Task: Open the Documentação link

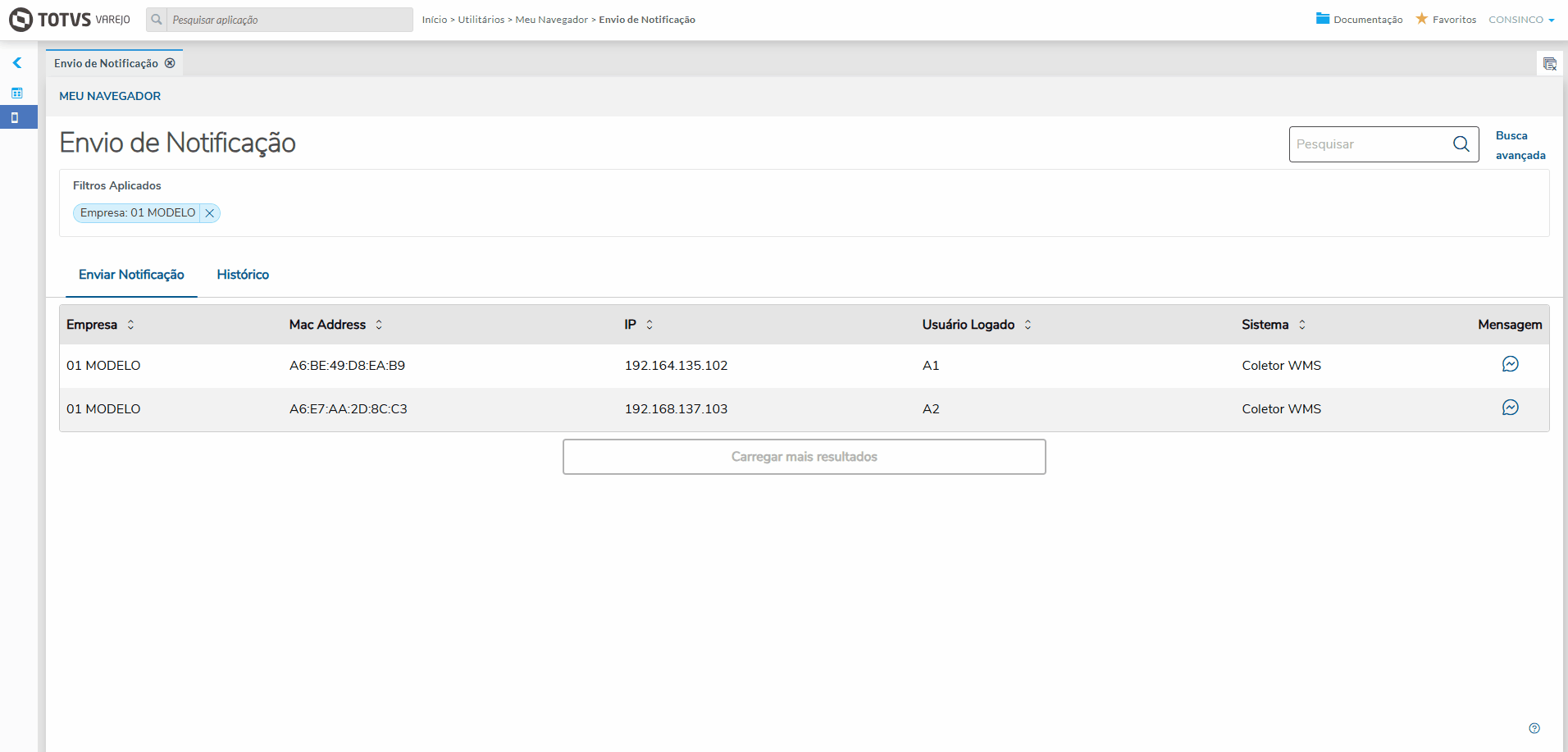Action: click(x=1368, y=20)
